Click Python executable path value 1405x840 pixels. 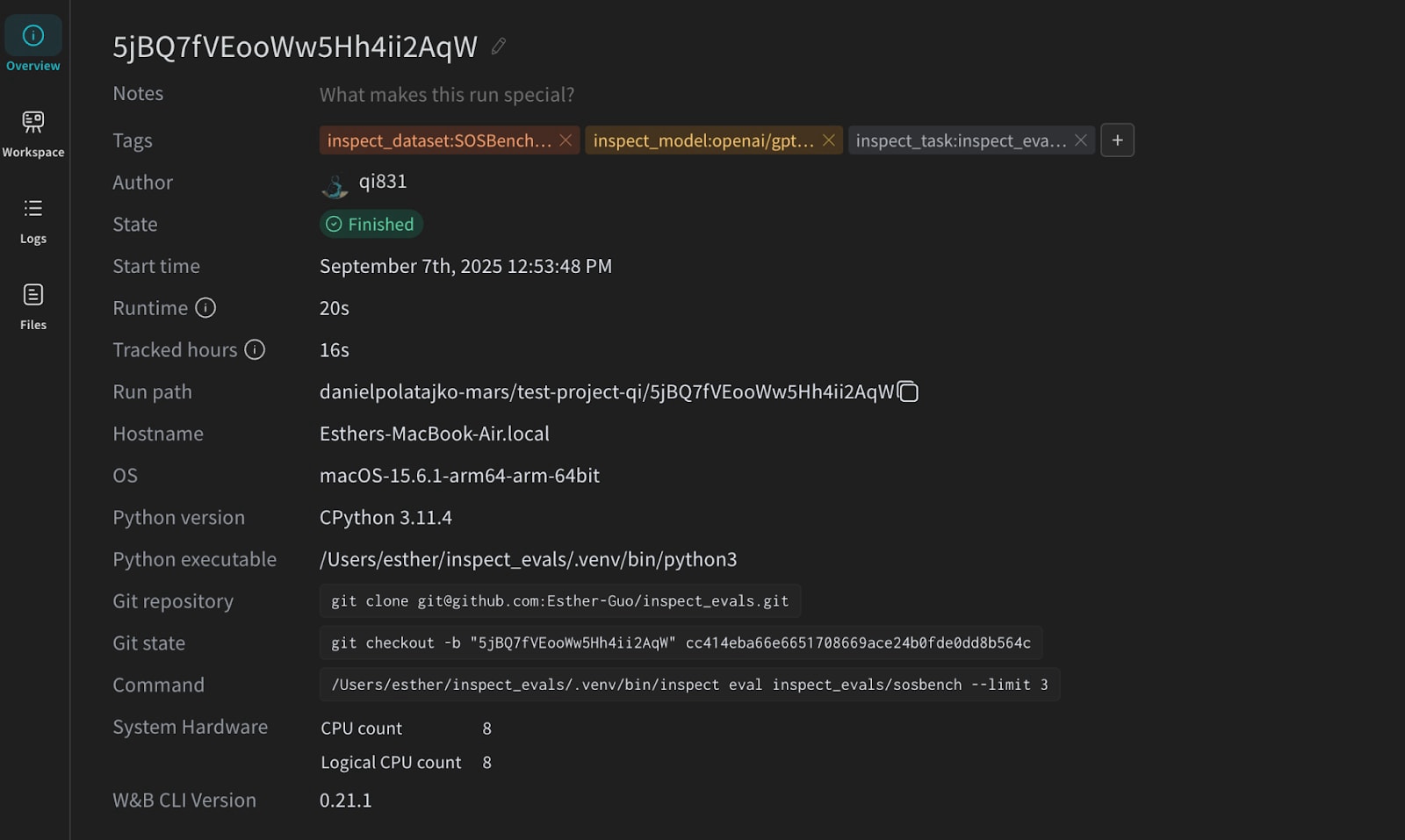click(x=528, y=559)
